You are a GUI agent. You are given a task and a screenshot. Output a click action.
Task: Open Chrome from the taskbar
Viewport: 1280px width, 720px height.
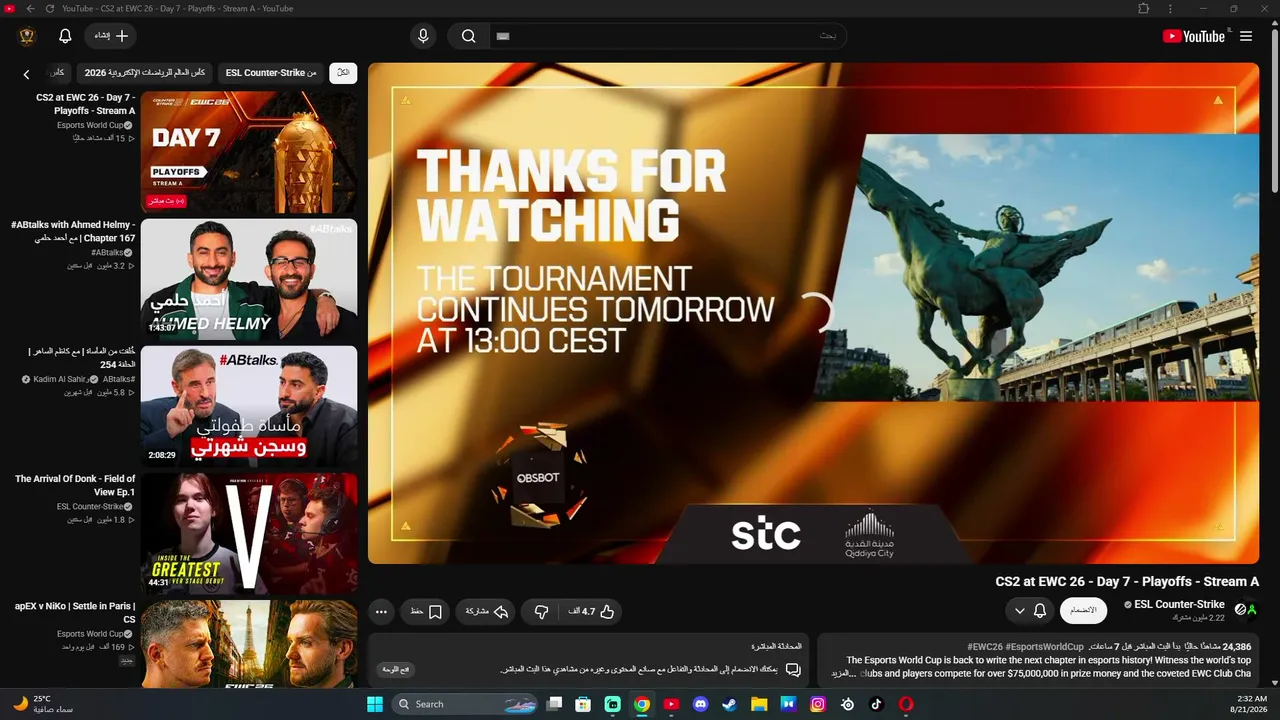pos(642,704)
